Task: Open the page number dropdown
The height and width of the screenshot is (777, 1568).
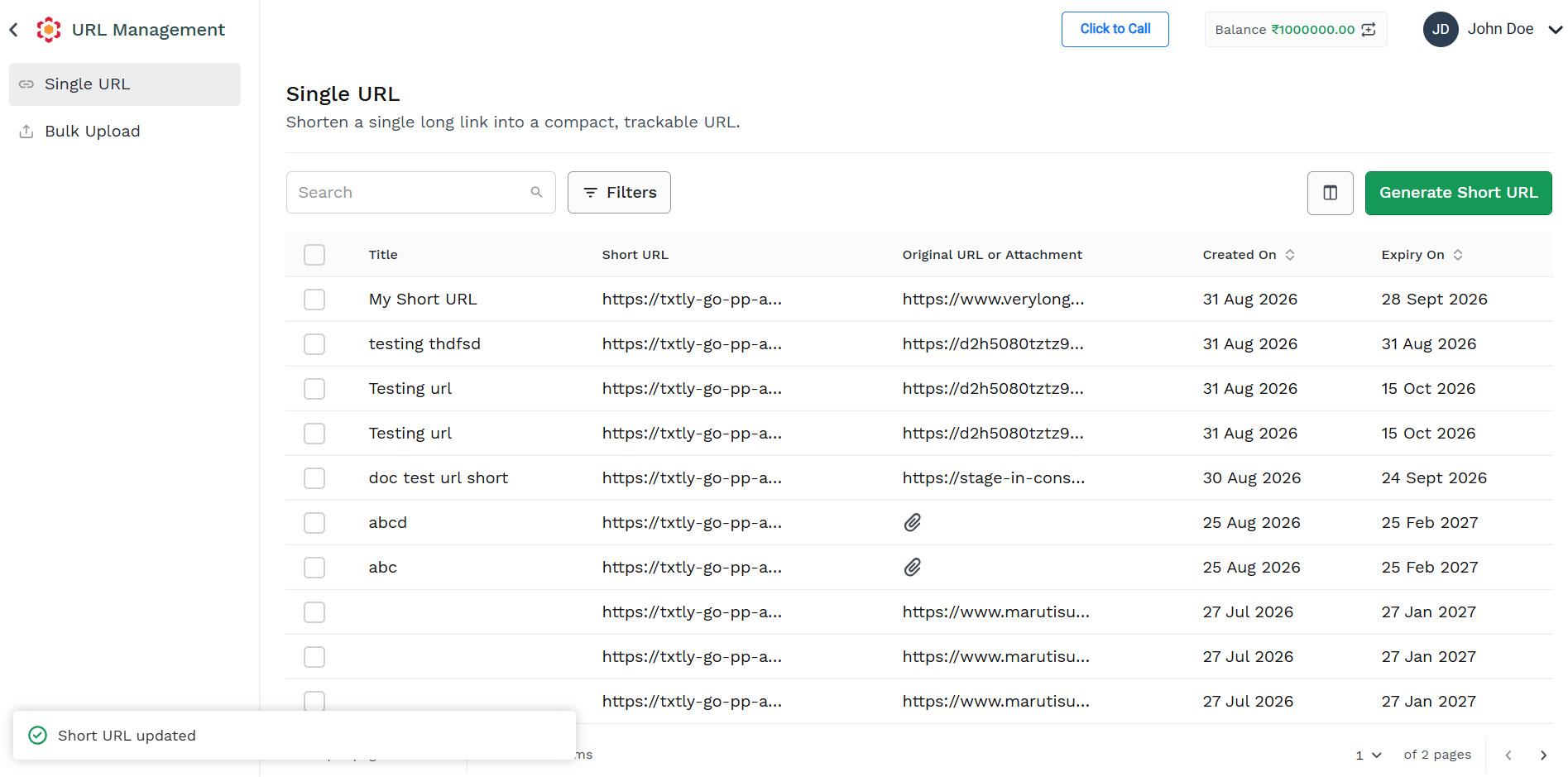Action: click(1369, 755)
